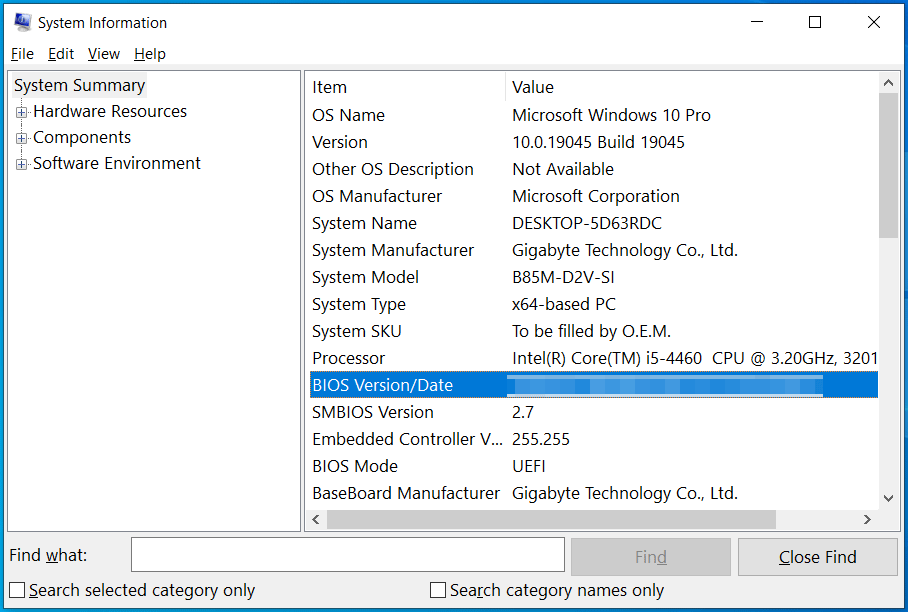The width and height of the screenshot is (908, 612).
Task: Expand the Software Environment tree node
Action: click(21, 163)
